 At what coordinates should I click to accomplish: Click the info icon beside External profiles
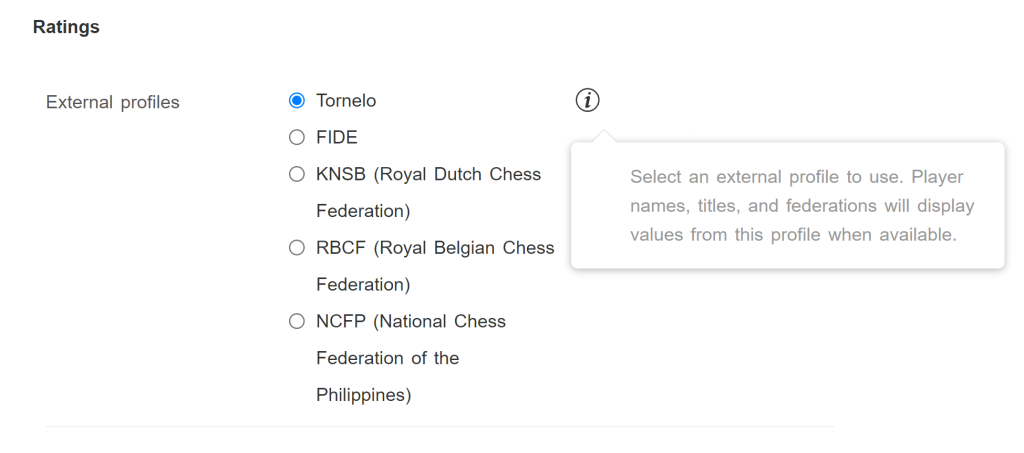tap(587, 101)
